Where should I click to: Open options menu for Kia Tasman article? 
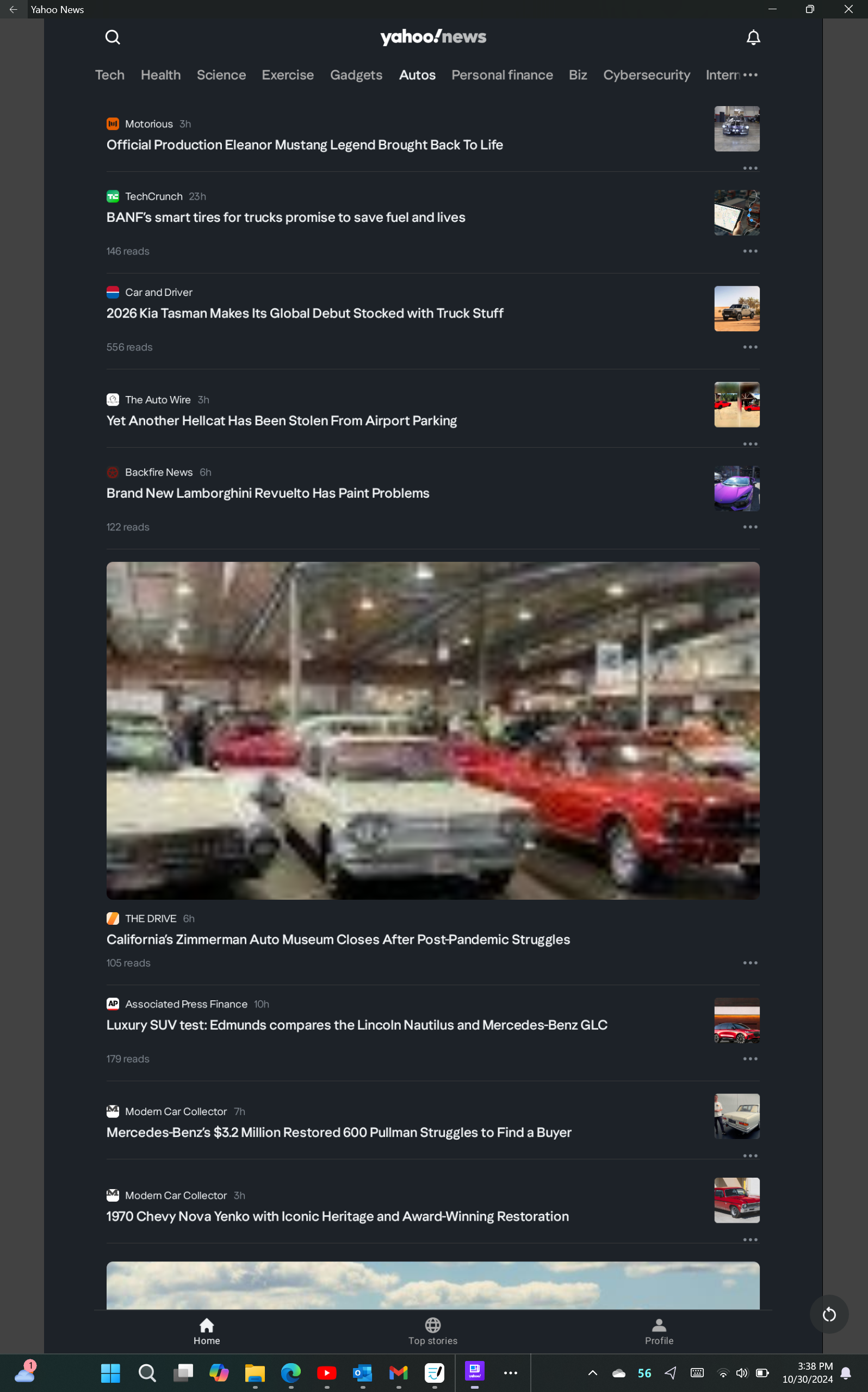[751, 347]
